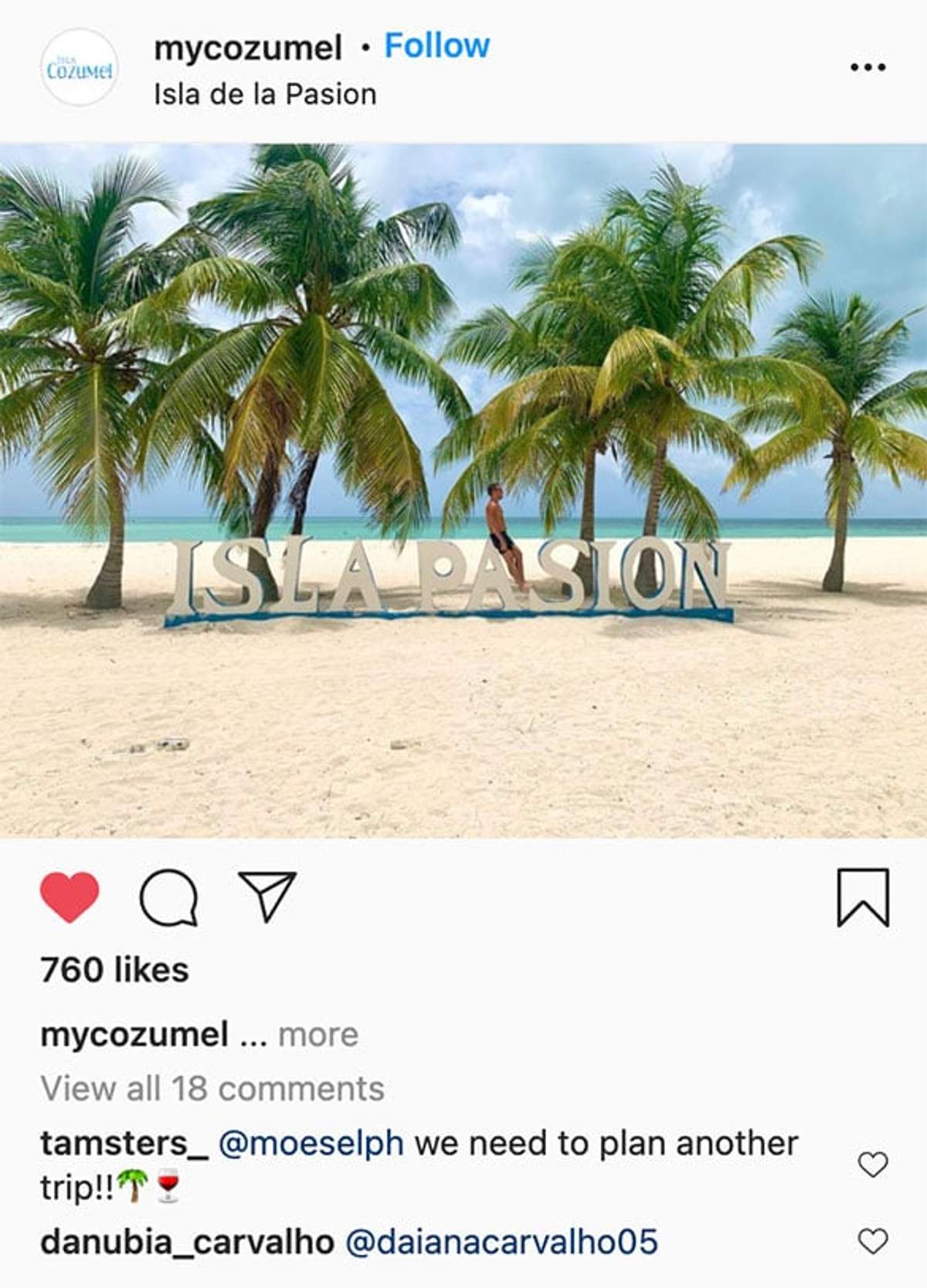Open the comment speech bubble icon
Image resolution: width=927 pixels, height=1288 pixels.
pos(168,897)
